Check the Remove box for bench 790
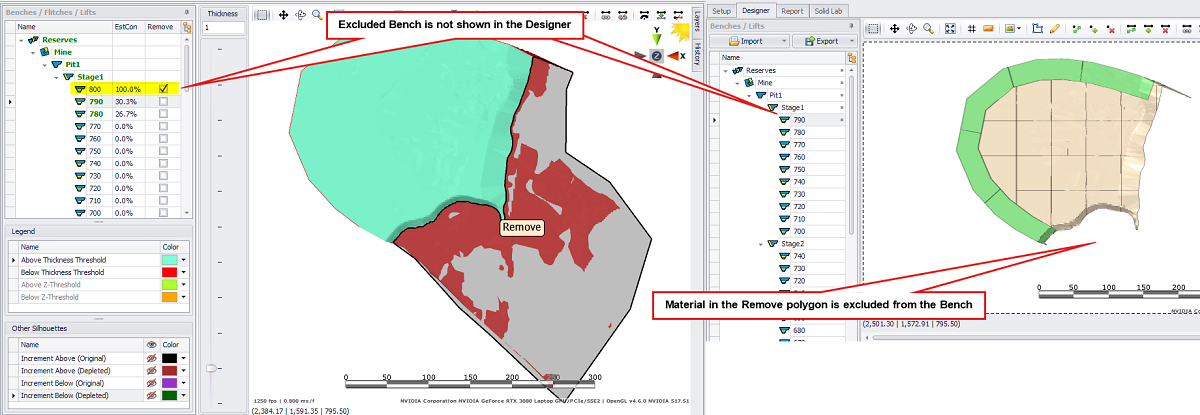This screenshot has width=1200, height=415. (163, 101)
